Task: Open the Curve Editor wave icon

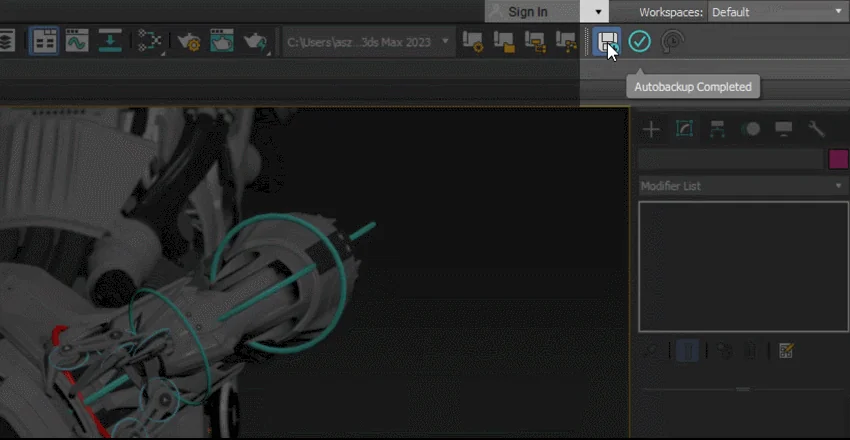Action: tap(77, 41)
